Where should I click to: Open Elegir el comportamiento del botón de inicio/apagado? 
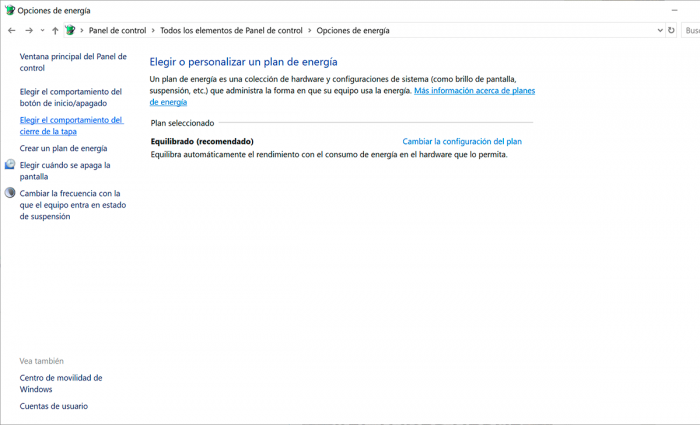click(x=71, y=97)
